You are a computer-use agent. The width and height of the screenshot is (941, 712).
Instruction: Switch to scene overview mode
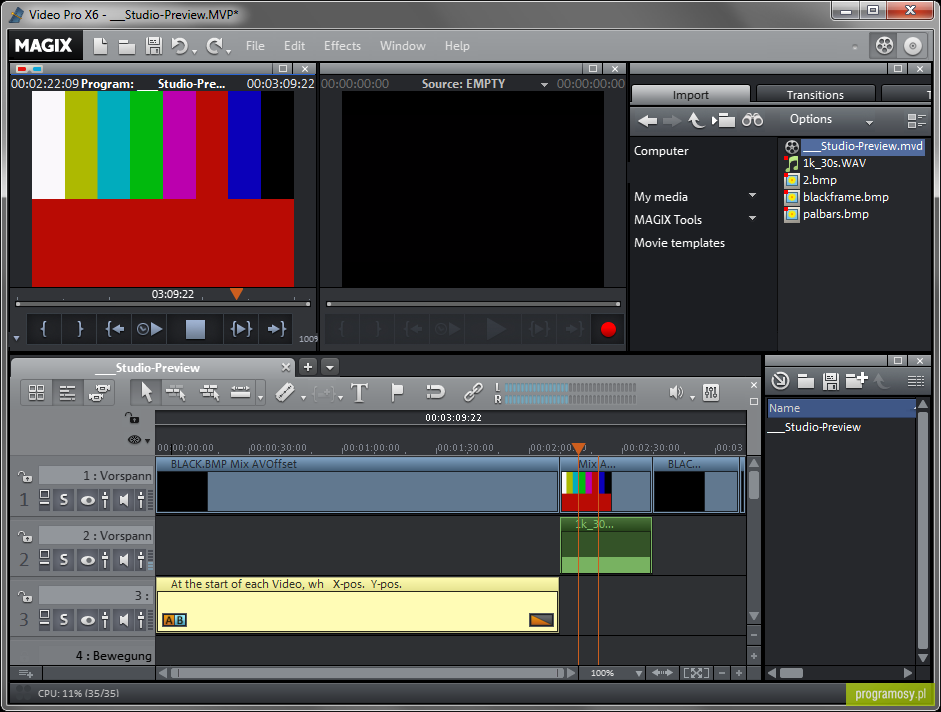click(x=36, y=393)
